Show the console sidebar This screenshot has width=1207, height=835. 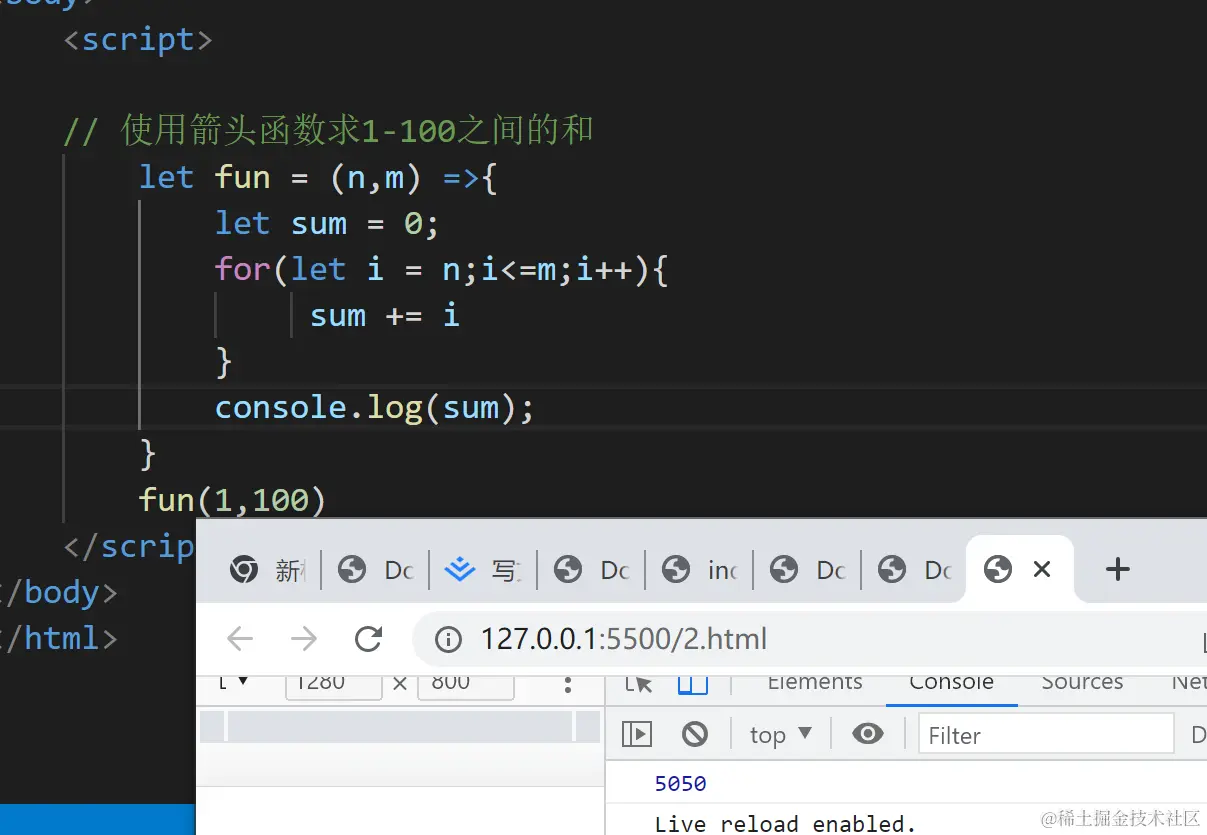(x=637, y=735)
